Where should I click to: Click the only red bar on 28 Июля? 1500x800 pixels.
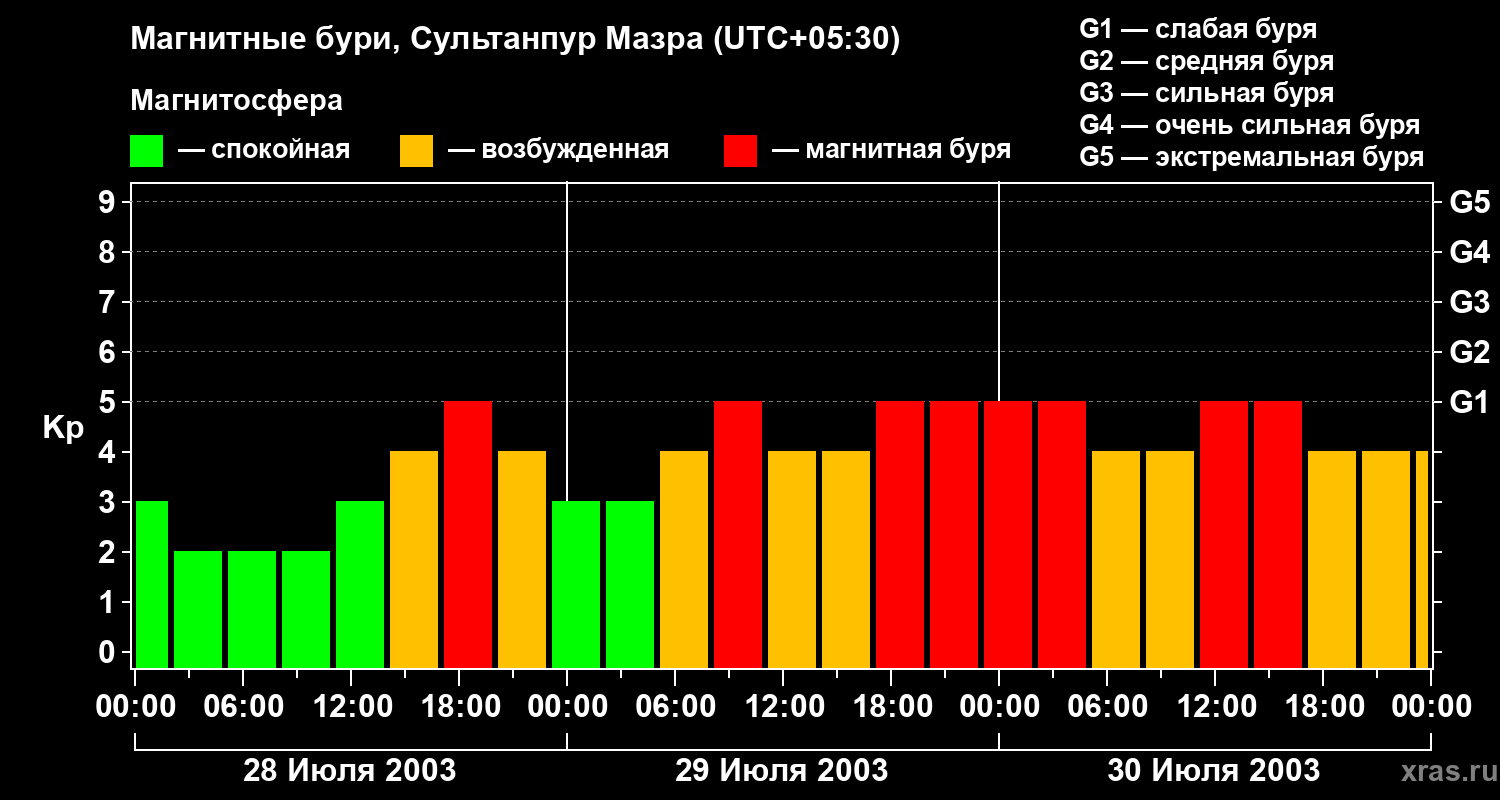pos(468,535)
